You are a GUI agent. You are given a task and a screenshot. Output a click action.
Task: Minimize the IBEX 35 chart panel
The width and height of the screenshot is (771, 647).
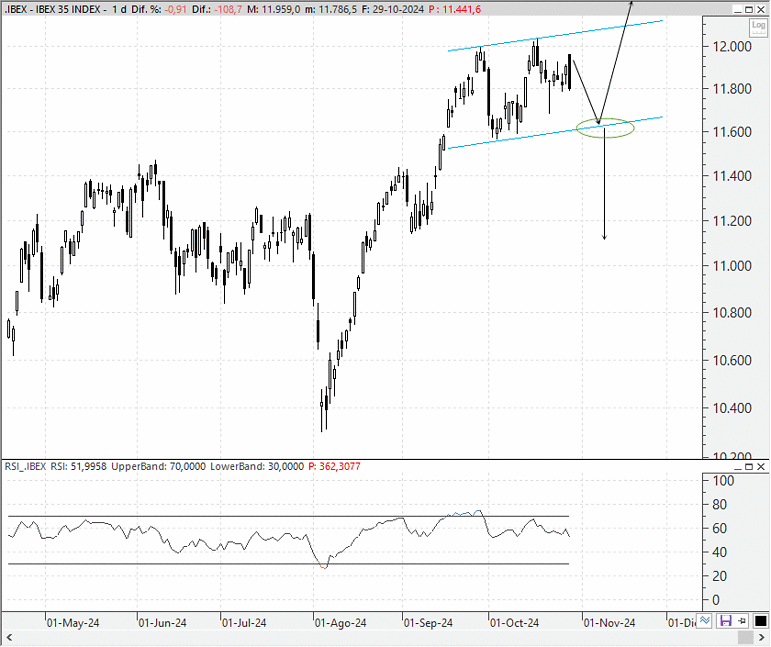click(737, 9)
